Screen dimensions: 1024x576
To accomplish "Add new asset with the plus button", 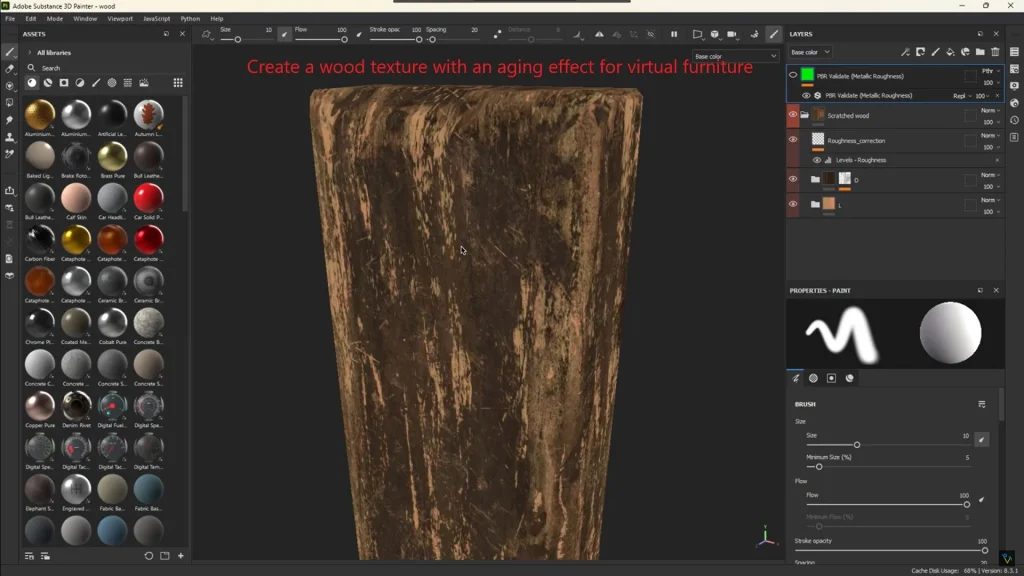I will click(x=181, y=556).
